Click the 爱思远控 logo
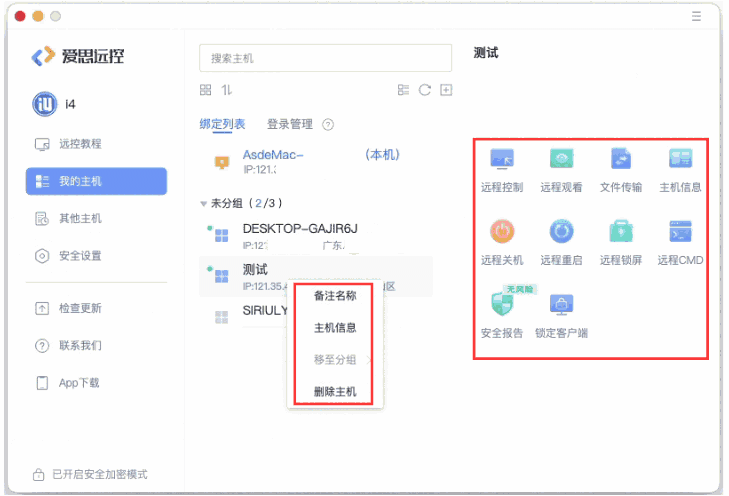The width and height of the screenshot is (729, 496). click(78, 56)
